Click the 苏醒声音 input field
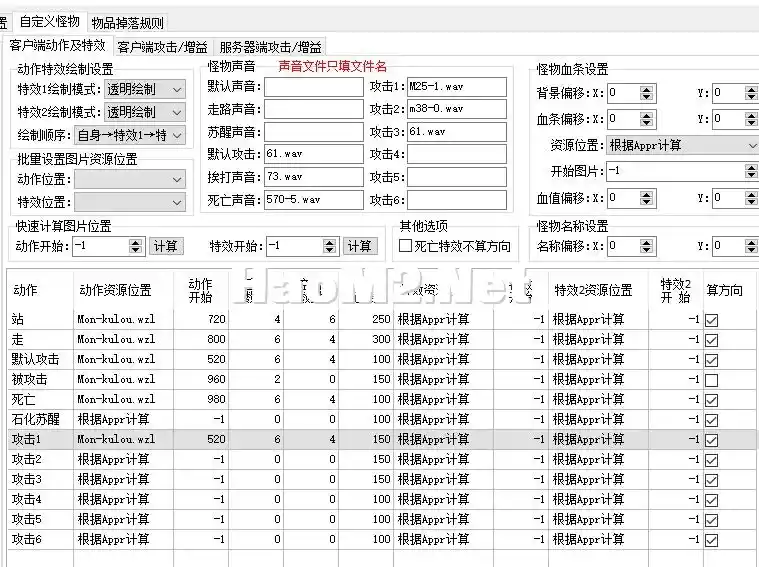Image resolution: width=759 pixels, height=567 pixels. [314, 132]
